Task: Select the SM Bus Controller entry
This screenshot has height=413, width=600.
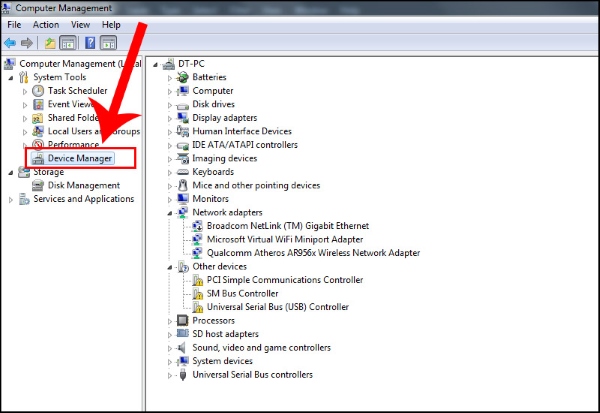Action: [x=249, y=293]
